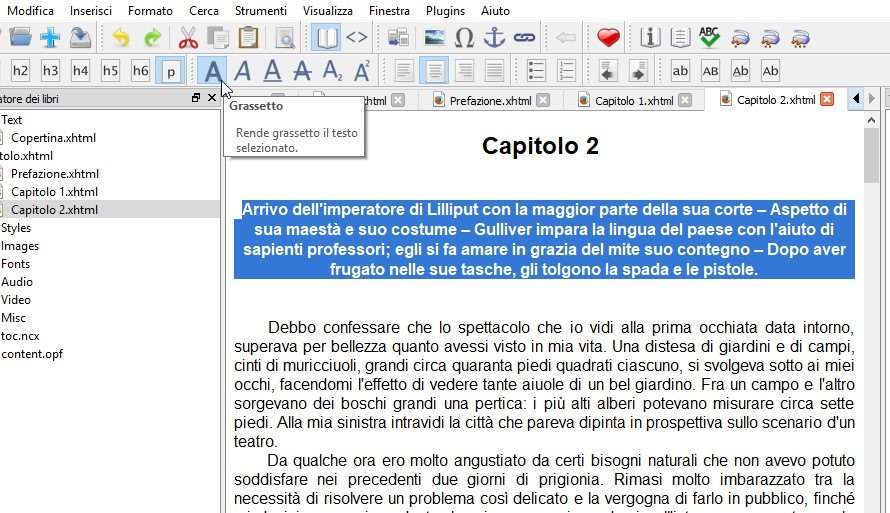Viewport: 890px width, 513px height.
Task: Open the Finestra menu
Action: pyautogui.click(x=389, y=11)
